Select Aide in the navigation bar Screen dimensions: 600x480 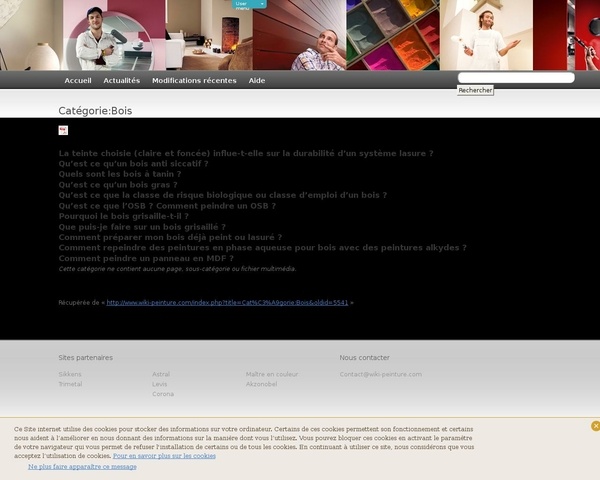[x=257, y=80]
